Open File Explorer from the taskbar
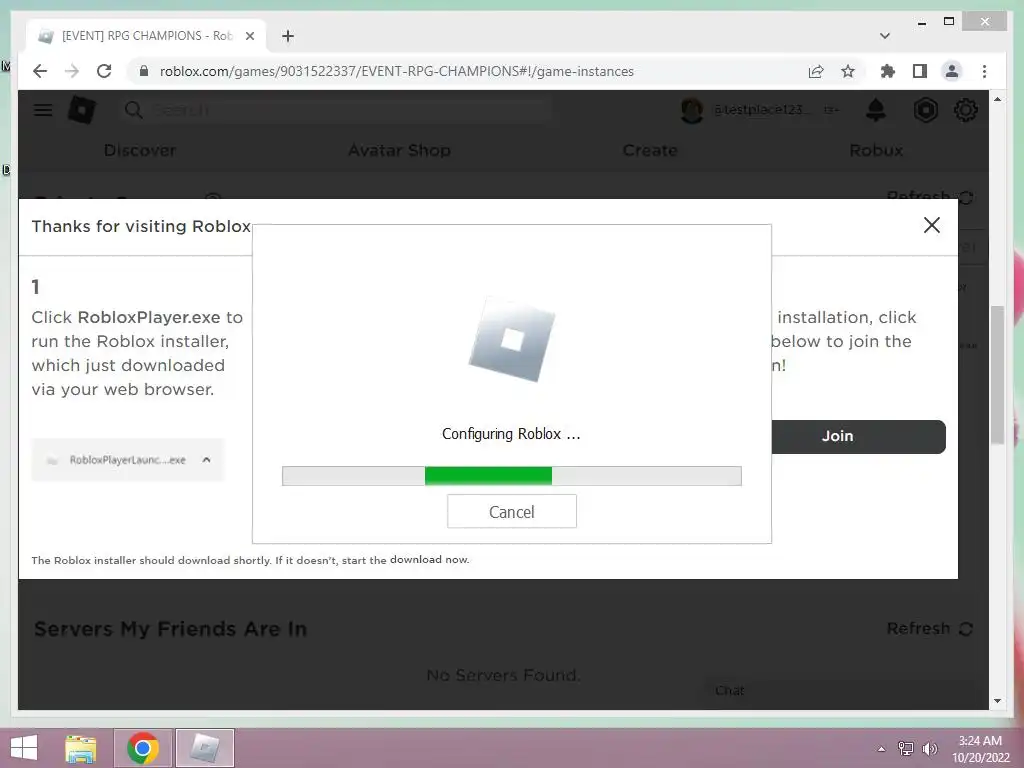The height and width of the screenshot is (768, 1024). (x=80, y=748)
